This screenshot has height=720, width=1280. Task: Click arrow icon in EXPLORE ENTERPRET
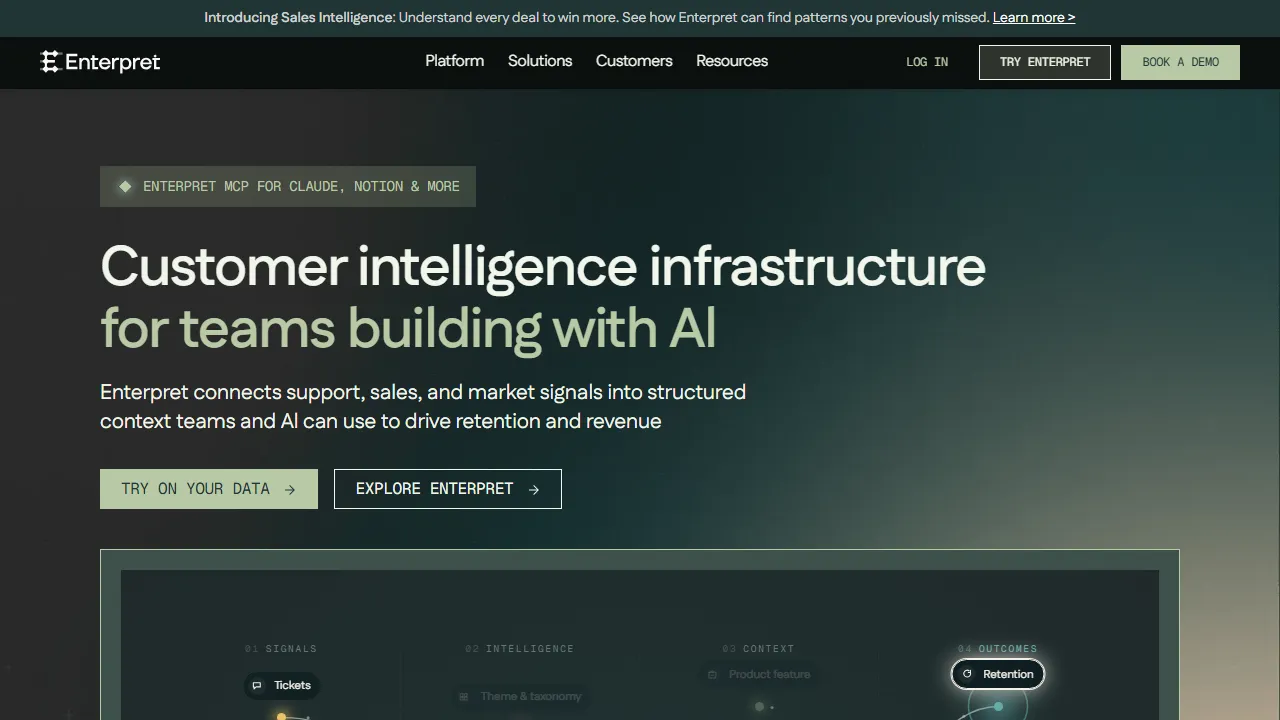coord(533,489)
